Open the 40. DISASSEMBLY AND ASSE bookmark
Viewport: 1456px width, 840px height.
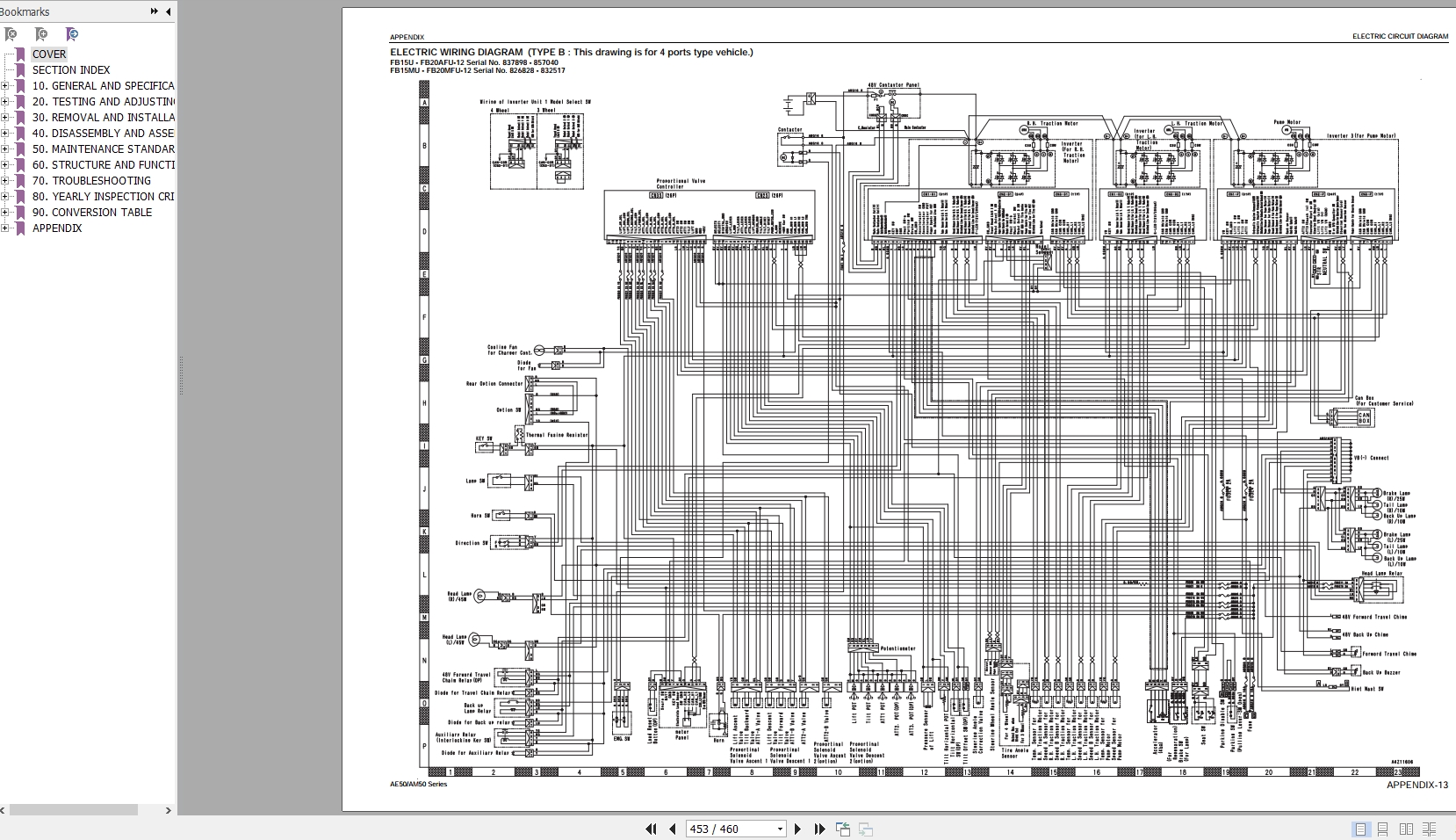point(103,133)
